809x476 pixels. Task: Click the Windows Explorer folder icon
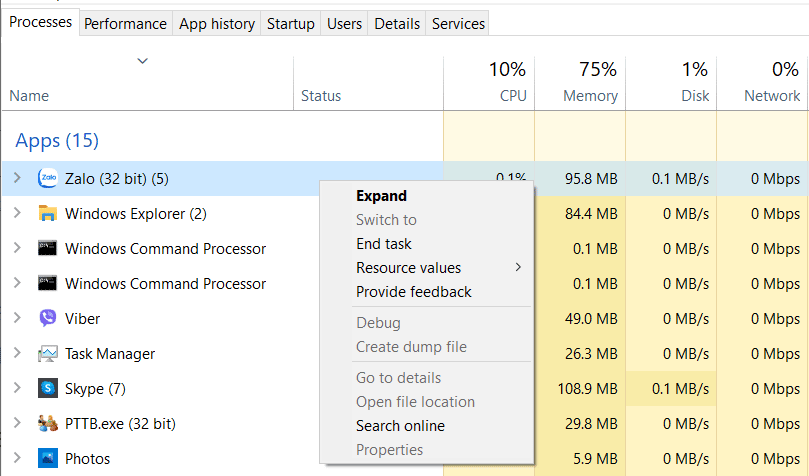47,214
